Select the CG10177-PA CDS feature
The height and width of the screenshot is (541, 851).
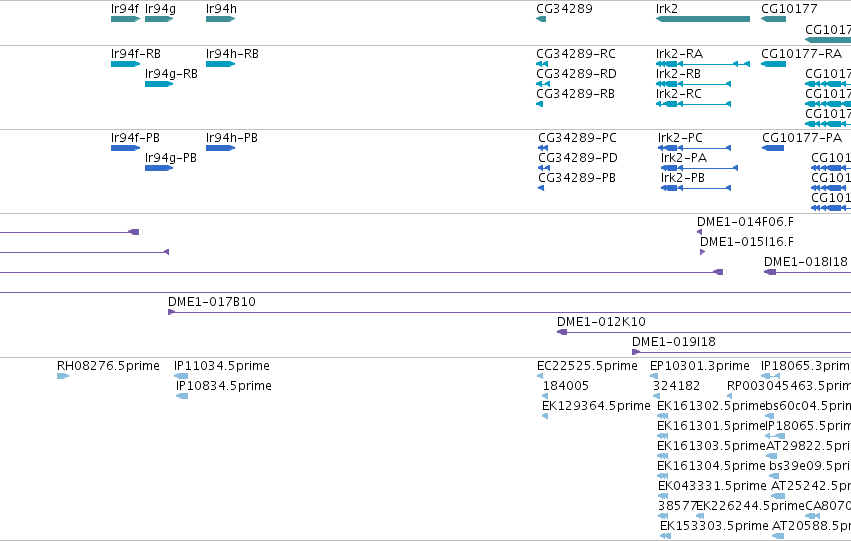[773, 148]
